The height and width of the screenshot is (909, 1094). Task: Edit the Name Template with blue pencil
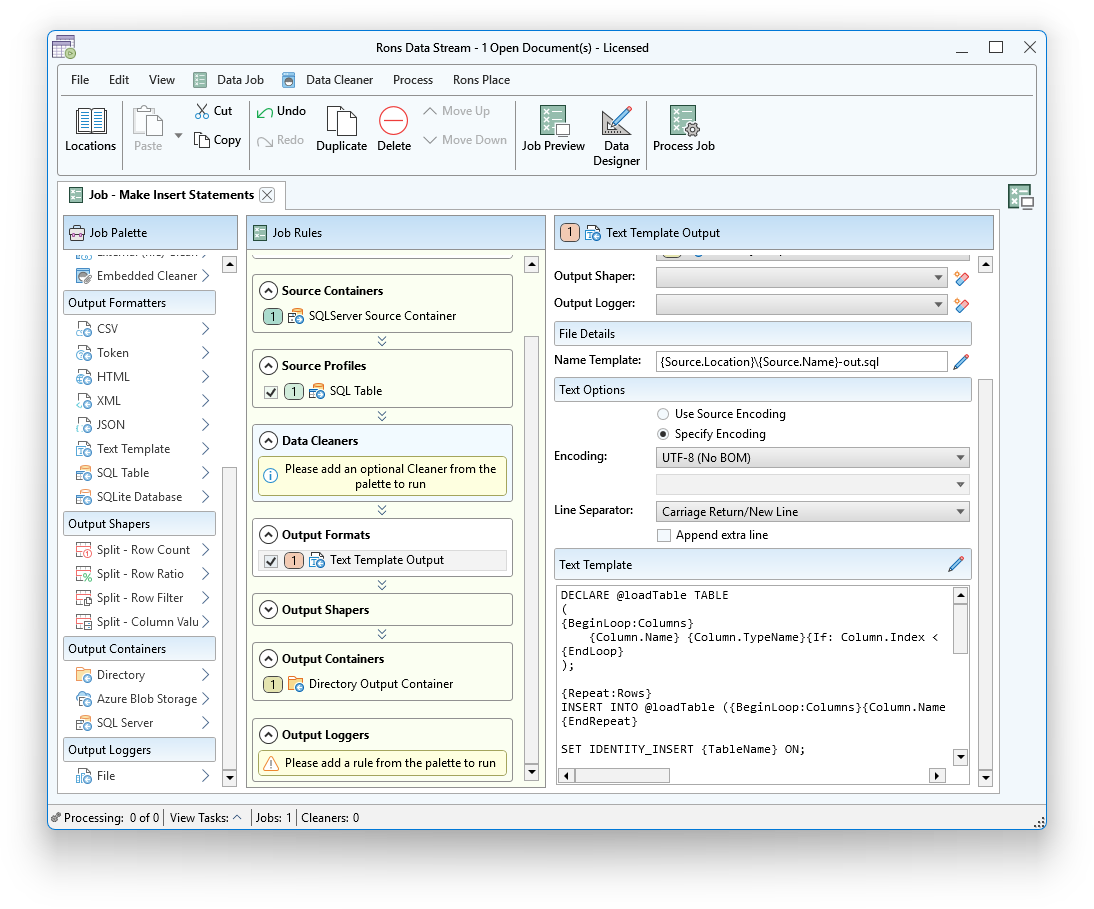point(961,361)
